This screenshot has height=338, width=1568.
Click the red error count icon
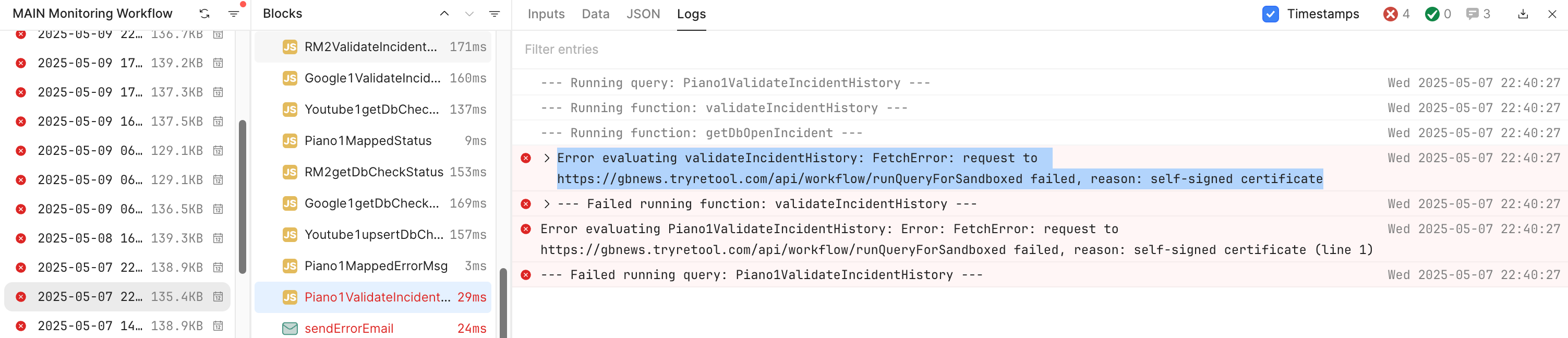(x=1390, y=14)
